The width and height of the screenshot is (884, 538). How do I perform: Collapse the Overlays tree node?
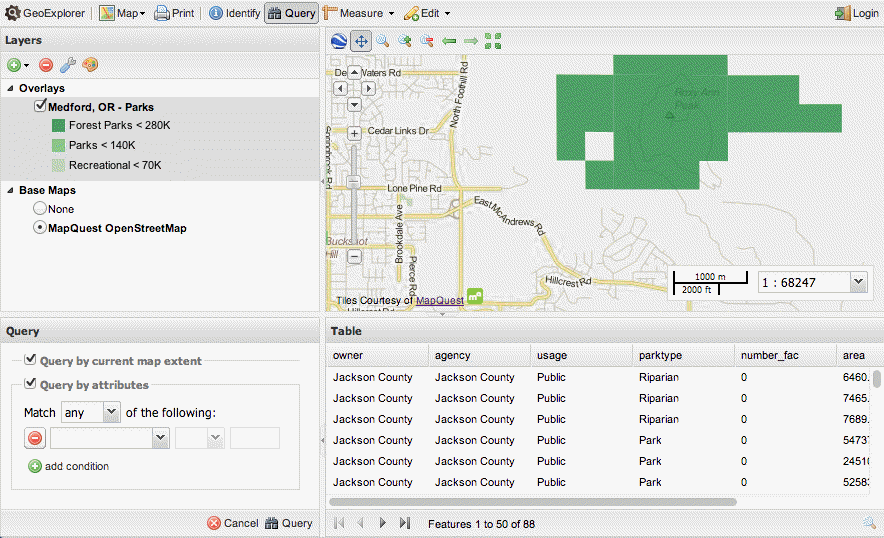9,88
